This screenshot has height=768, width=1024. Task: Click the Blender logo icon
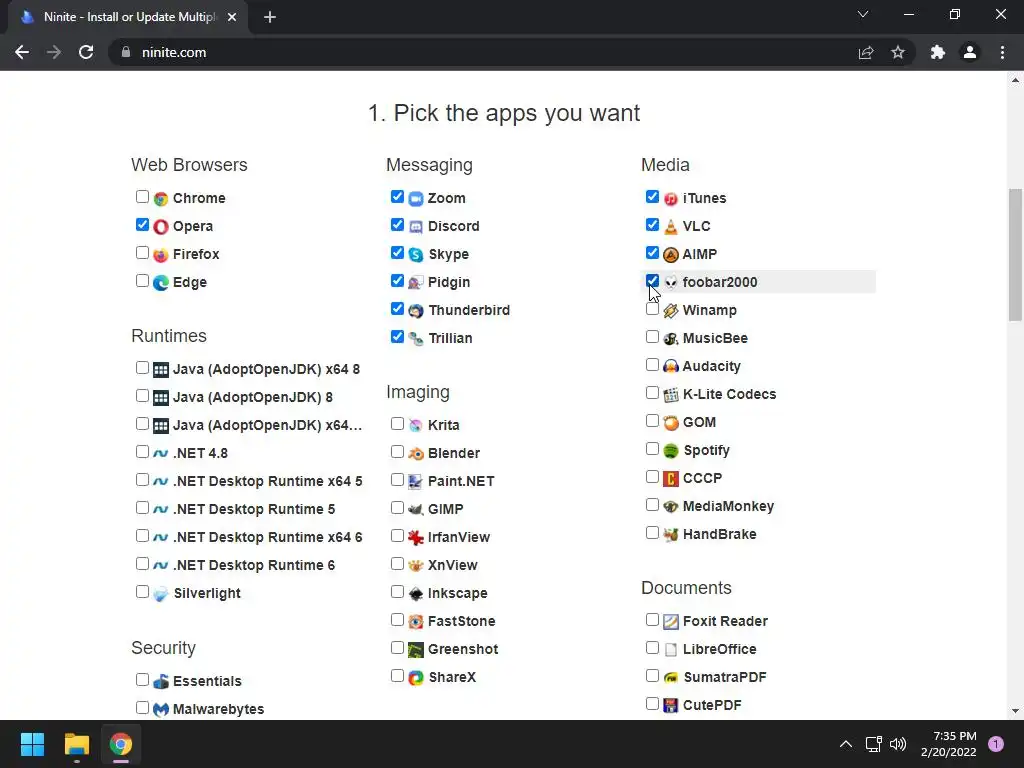415,453
